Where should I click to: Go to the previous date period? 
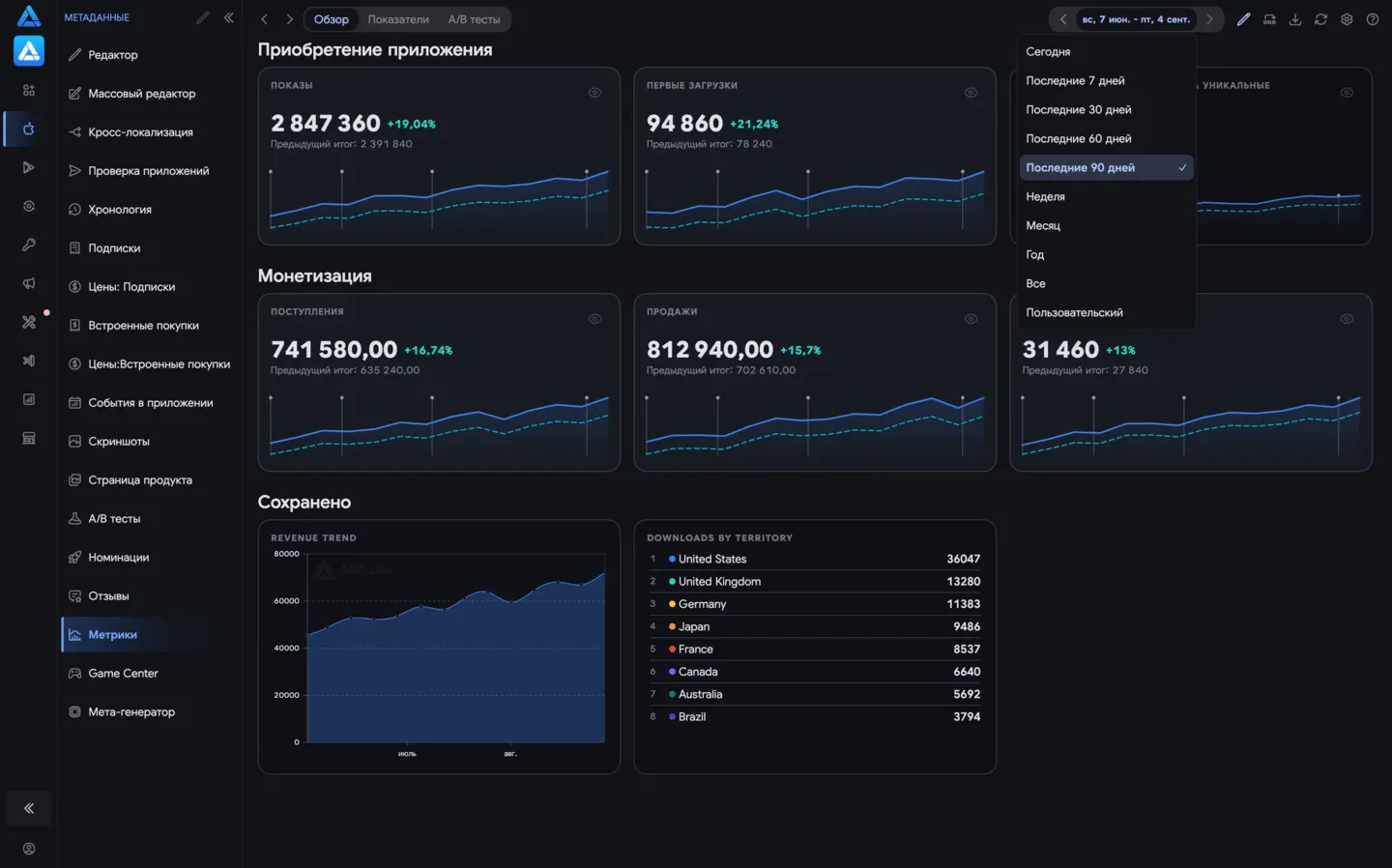(x=1063, y=19)
